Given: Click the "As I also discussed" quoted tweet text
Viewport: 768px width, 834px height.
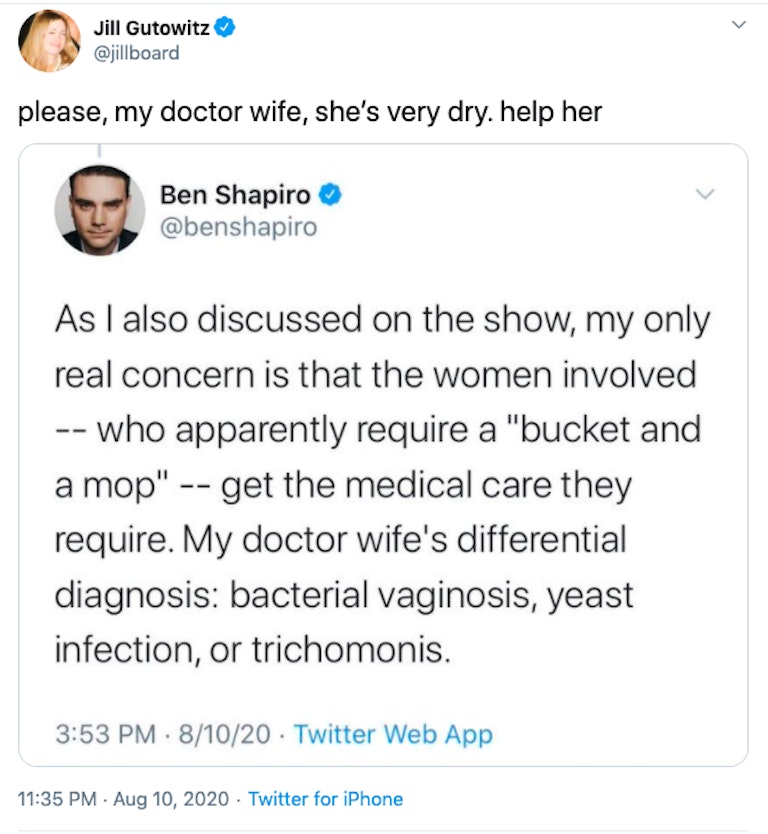Looking at the screenshot, I should pos(382,322).
